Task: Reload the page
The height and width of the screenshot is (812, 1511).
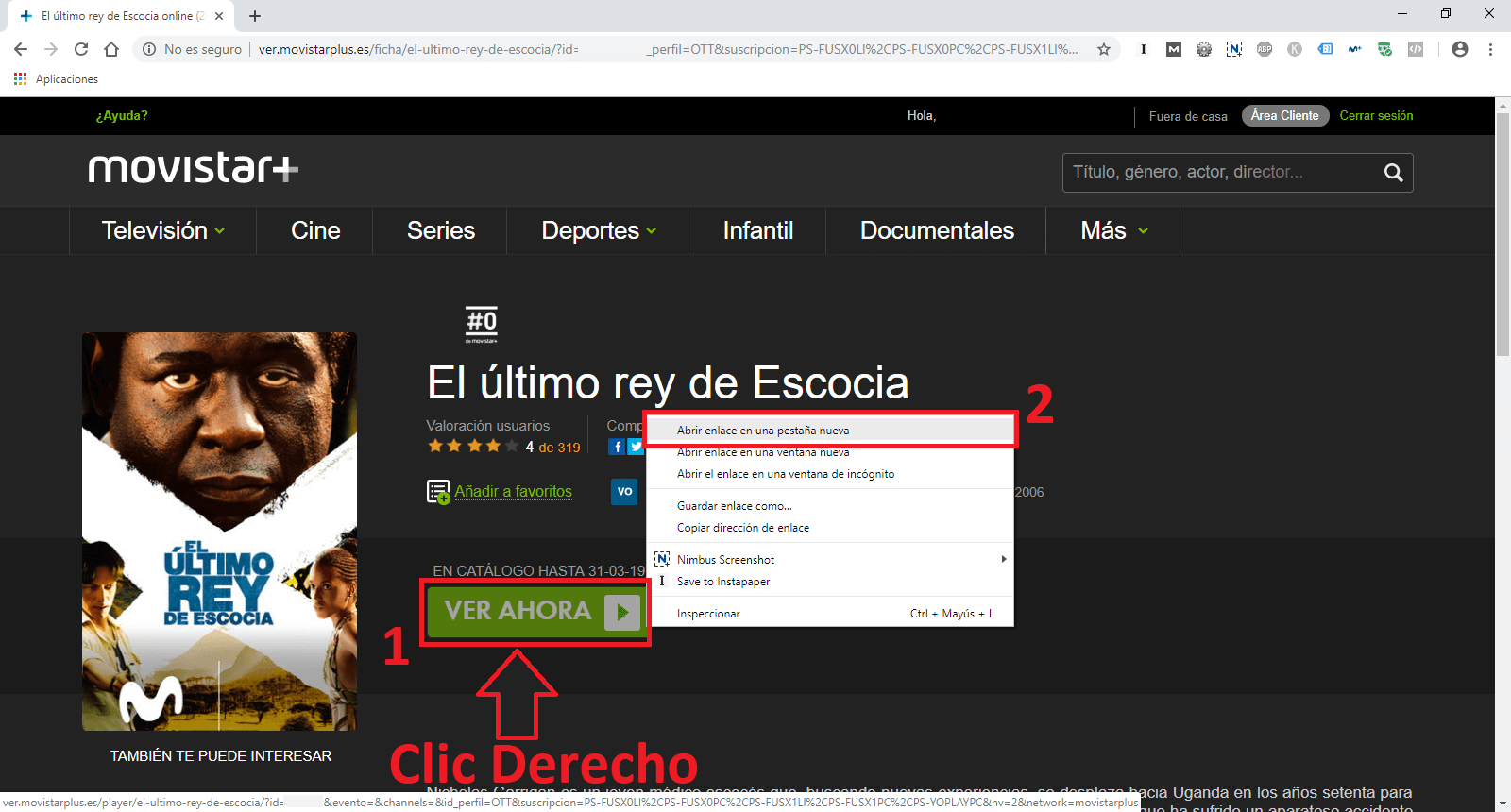Action: click(81, 49)
